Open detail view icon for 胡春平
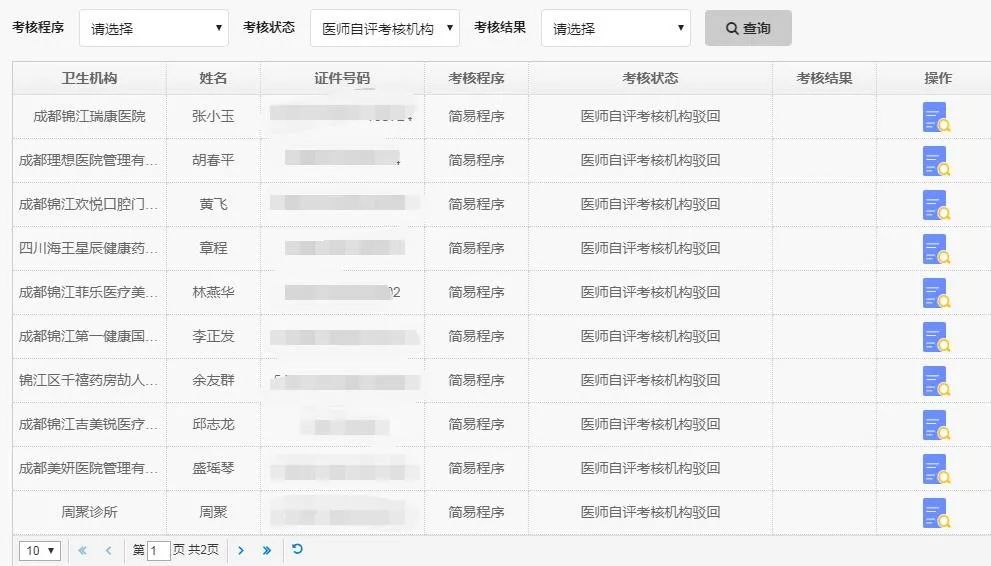Screen dimensions: 991x566 tap(937, 161)
